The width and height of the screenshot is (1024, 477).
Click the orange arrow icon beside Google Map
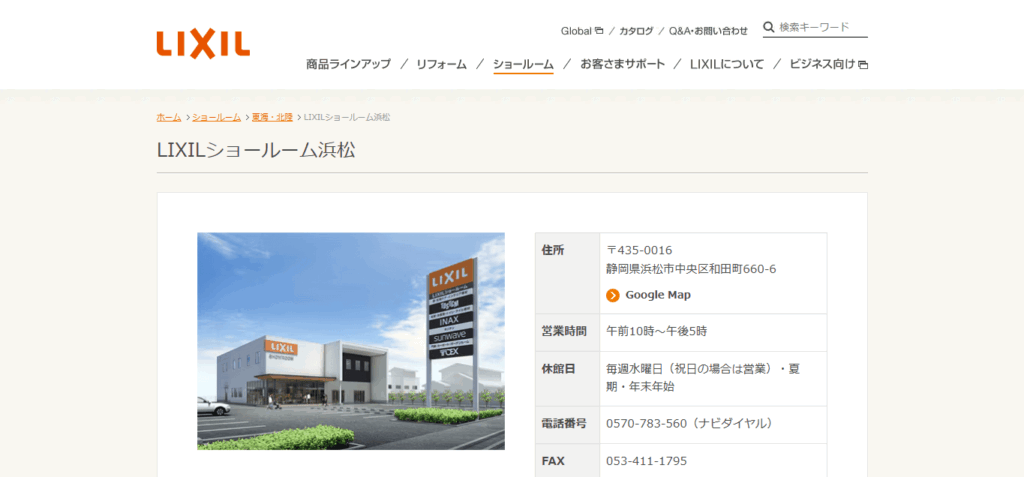click(x=613, y=295)
